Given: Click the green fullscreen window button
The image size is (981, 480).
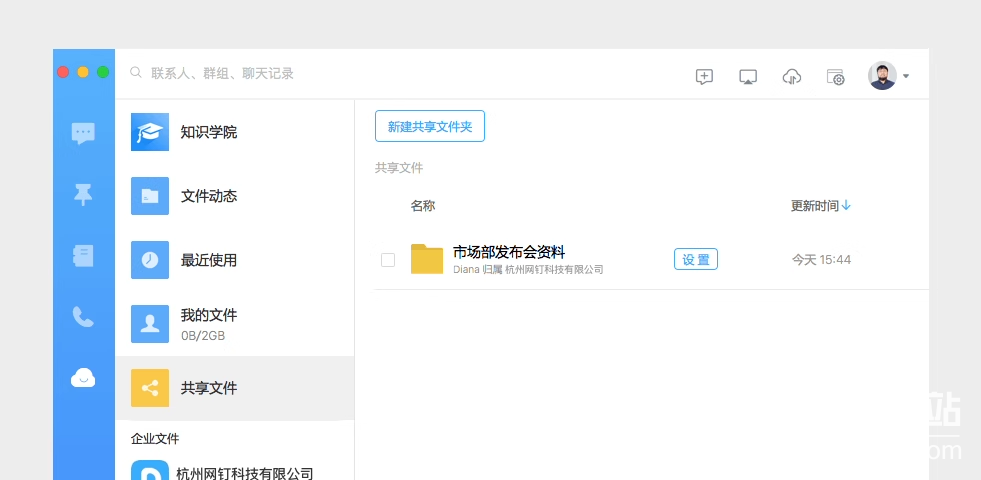Looking at the screenshot, I should tap(103, 72).
